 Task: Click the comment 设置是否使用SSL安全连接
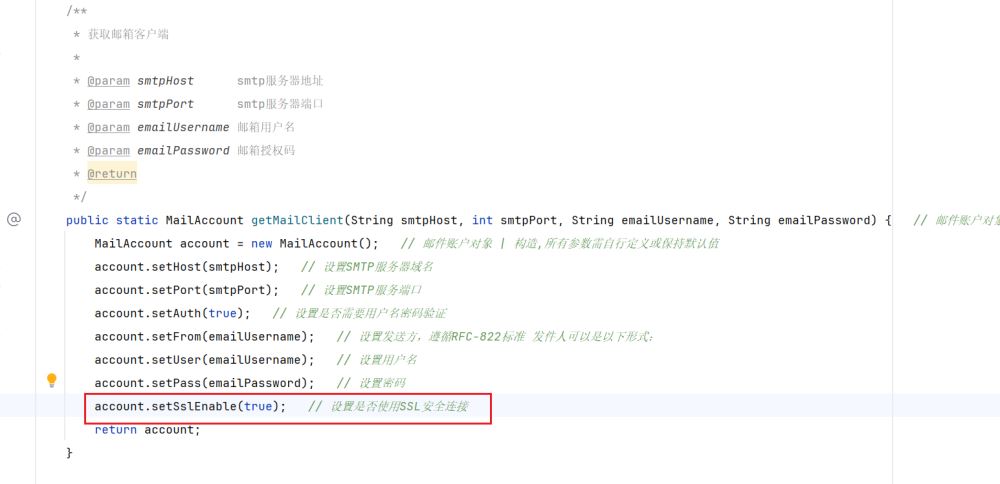pos(388,406)
